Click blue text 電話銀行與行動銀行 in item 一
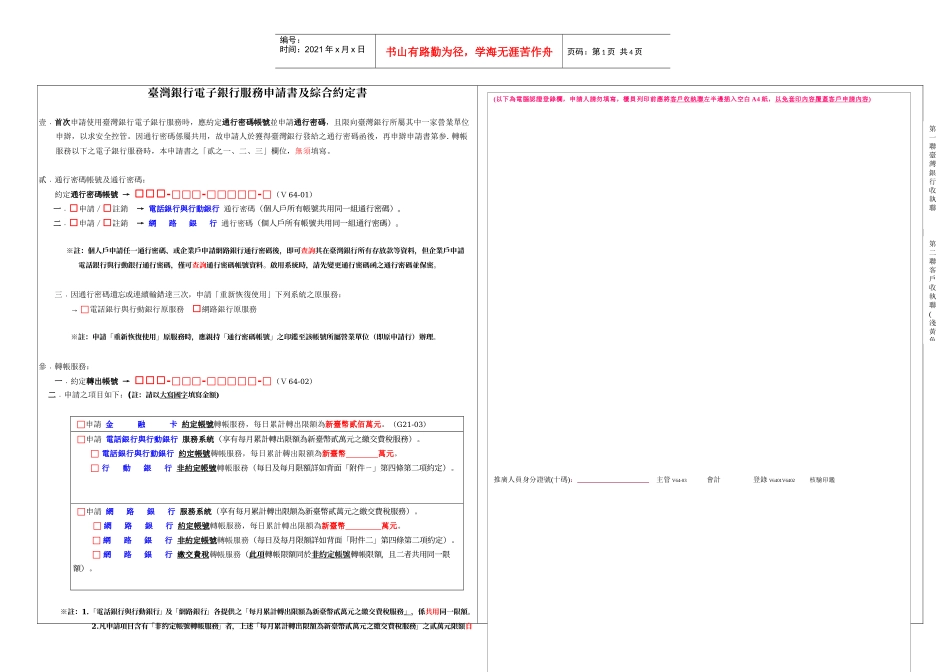The width and height of the screenshot is (950, 672). pos(184,208)
